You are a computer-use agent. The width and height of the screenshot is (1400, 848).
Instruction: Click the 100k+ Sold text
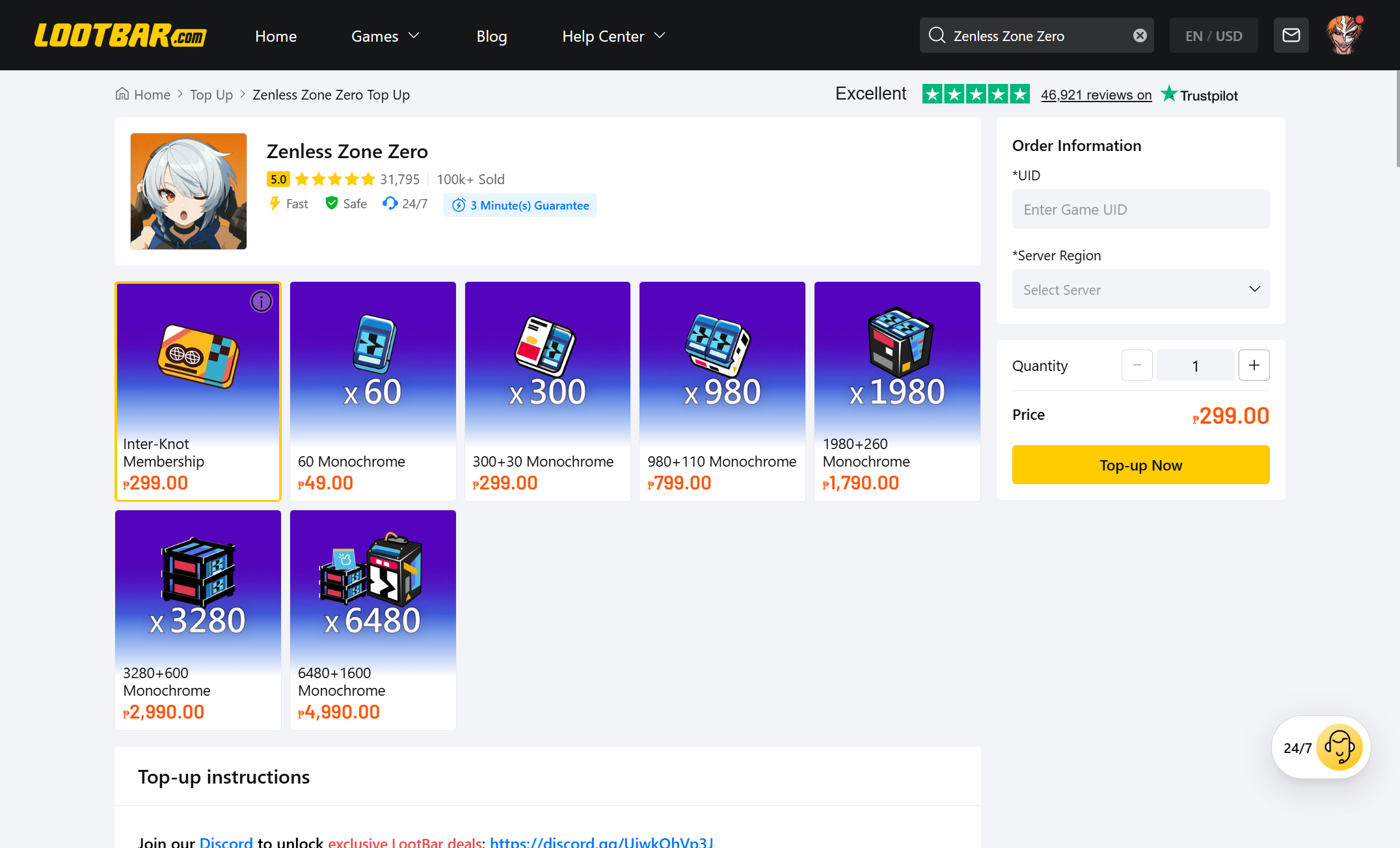[470, 179]
